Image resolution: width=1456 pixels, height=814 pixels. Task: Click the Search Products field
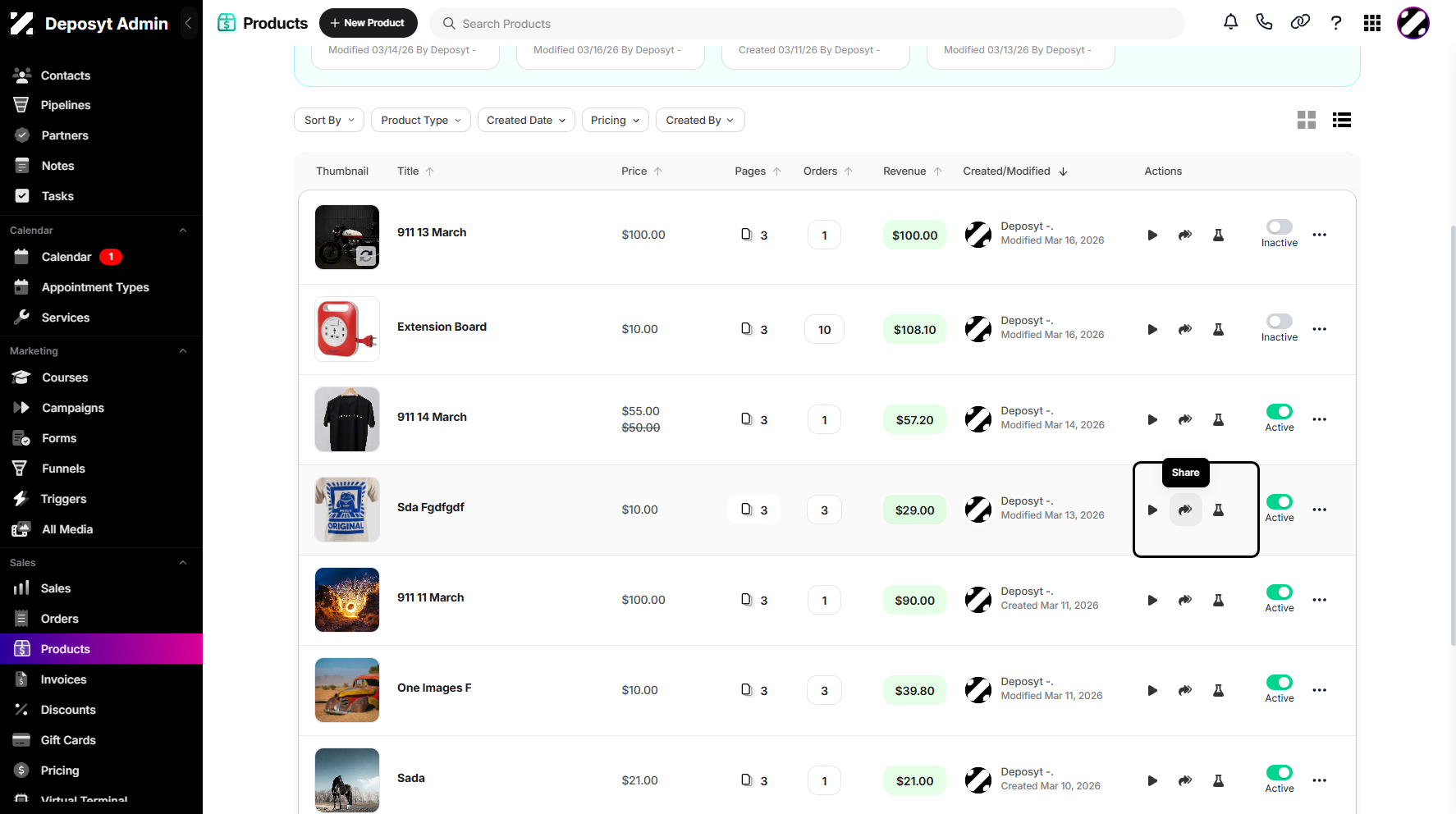pos(807,24)
